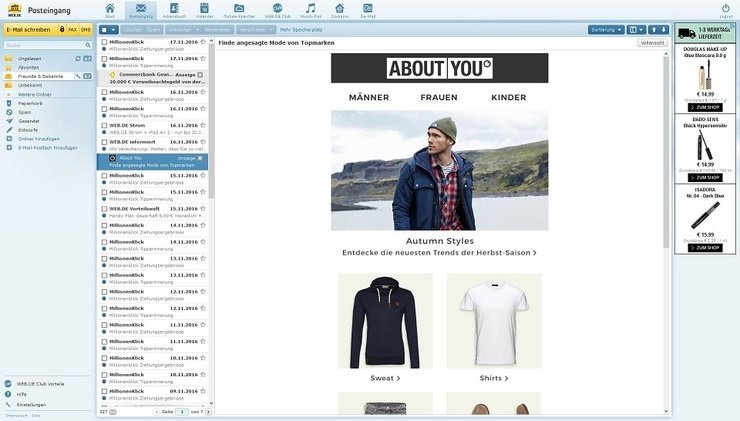Open the MÄNNER category in newsletter
The image size is (740, 421).
[x=369, y=97]
